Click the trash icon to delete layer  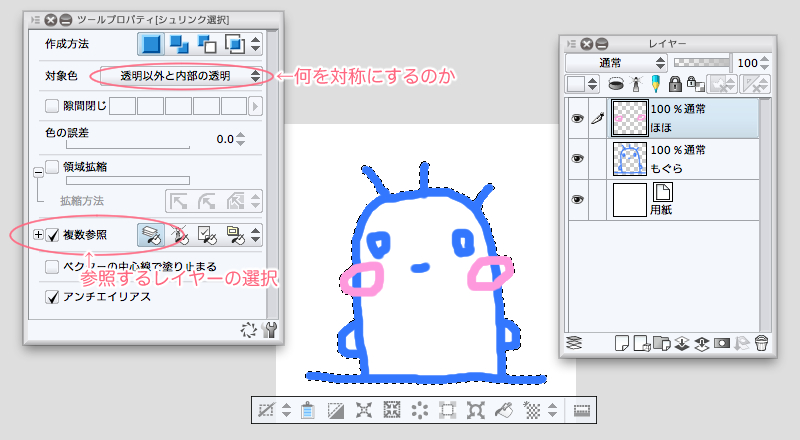(x=760, y=343)
